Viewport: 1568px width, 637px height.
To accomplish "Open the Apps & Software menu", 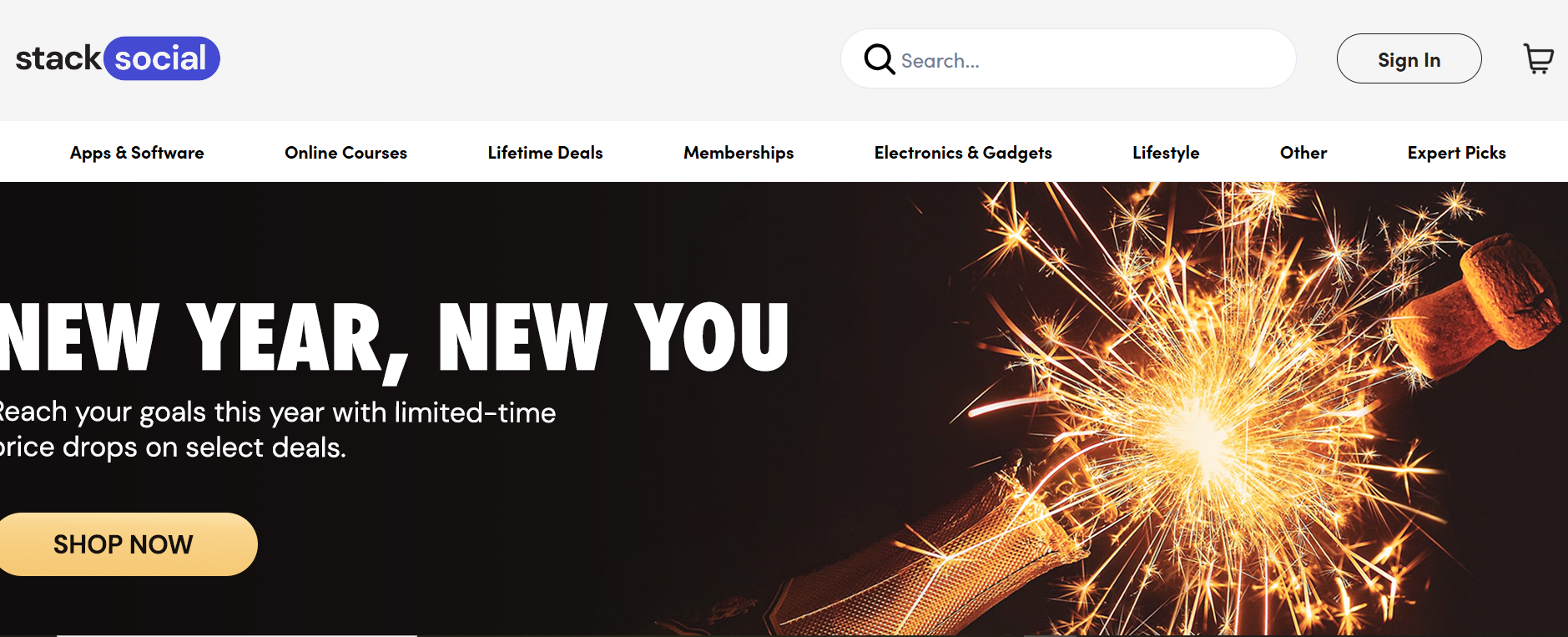I will [x=137, y=153].
